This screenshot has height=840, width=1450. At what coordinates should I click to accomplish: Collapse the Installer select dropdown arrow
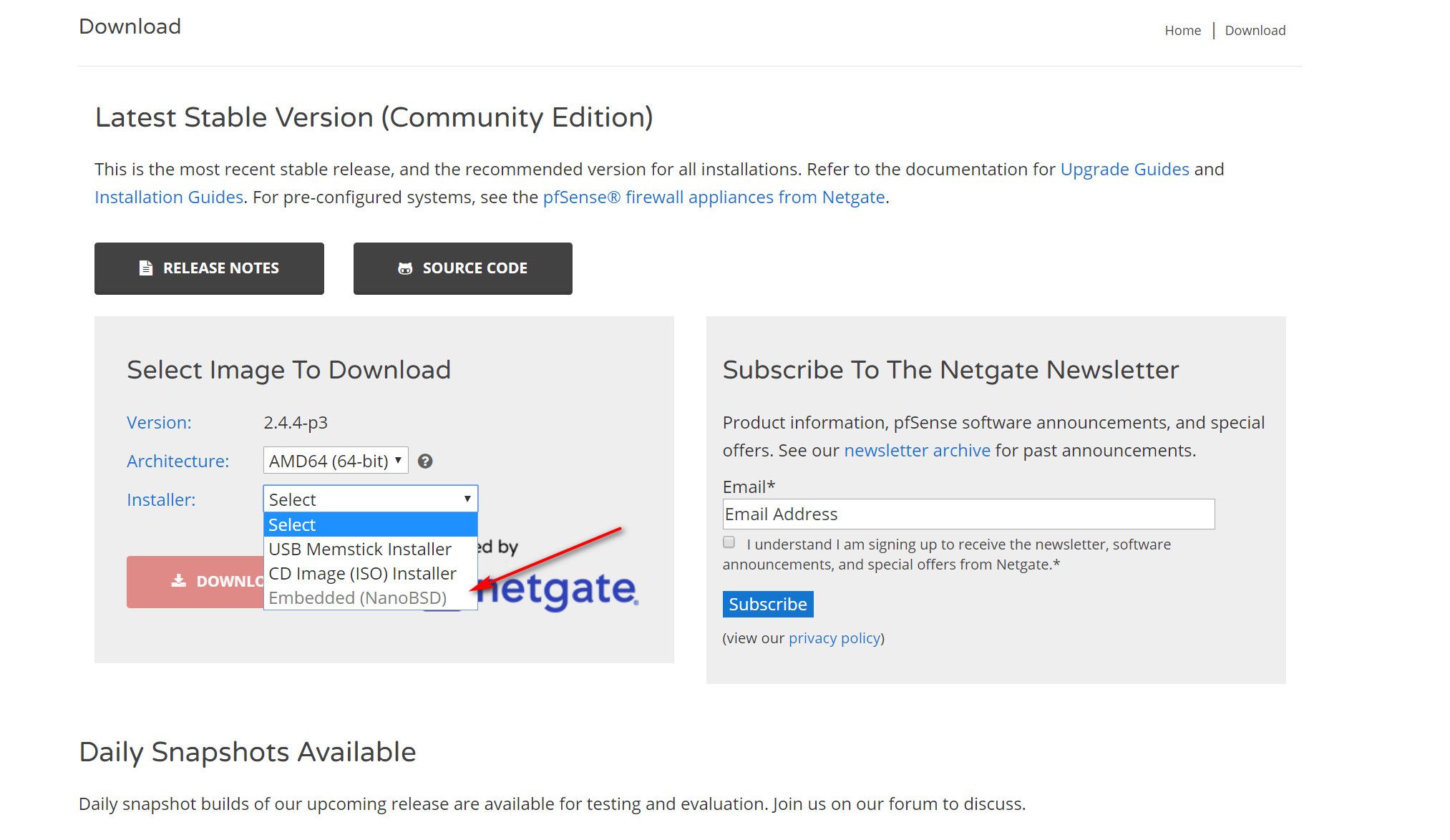click(467, 499)
